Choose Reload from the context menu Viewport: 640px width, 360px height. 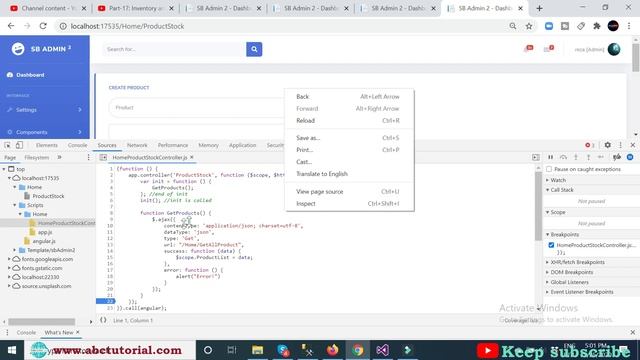349,120
